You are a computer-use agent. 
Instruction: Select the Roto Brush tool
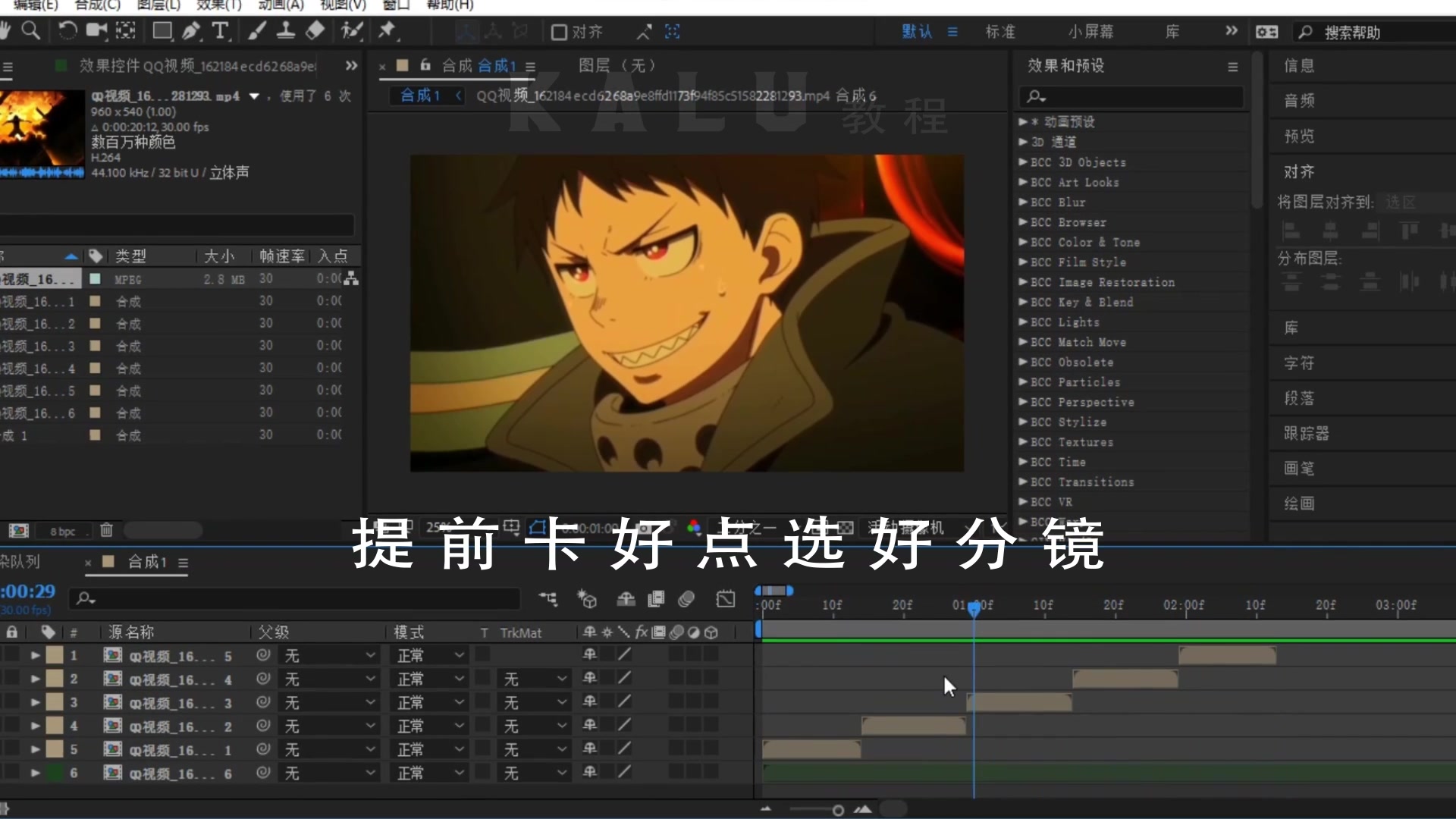(352, 31)
